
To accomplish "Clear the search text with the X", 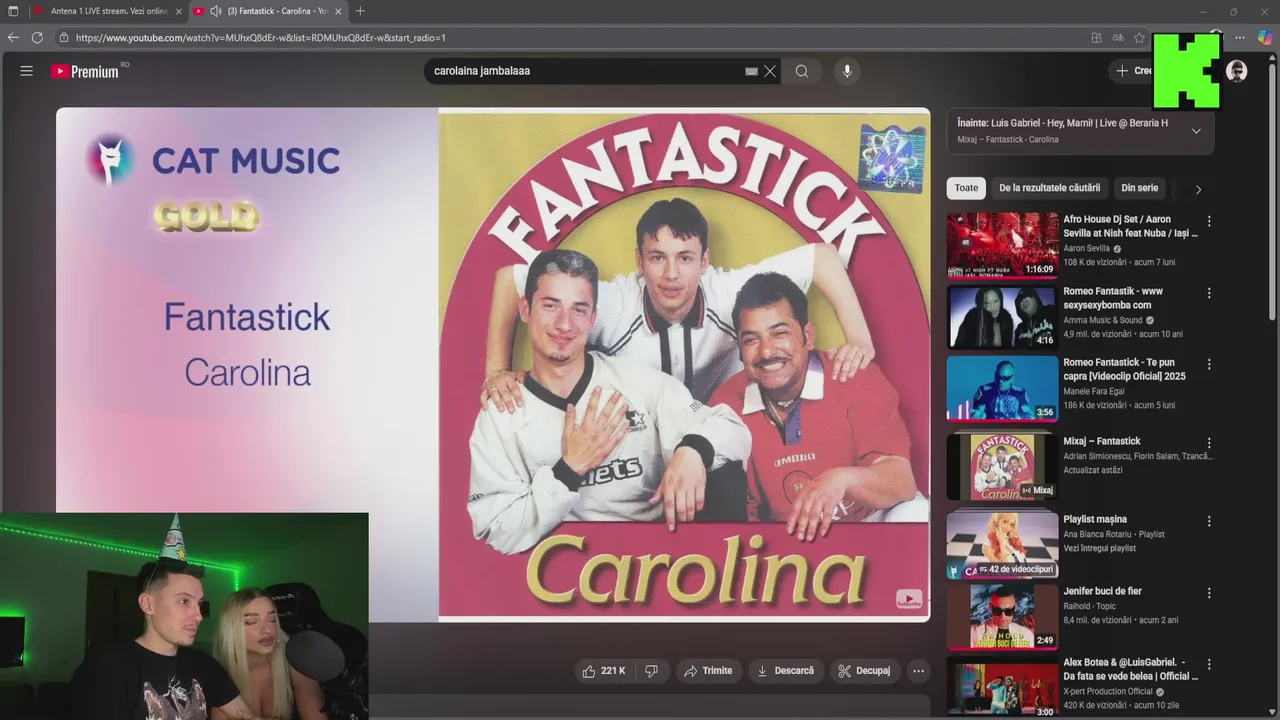I will 770,71.
